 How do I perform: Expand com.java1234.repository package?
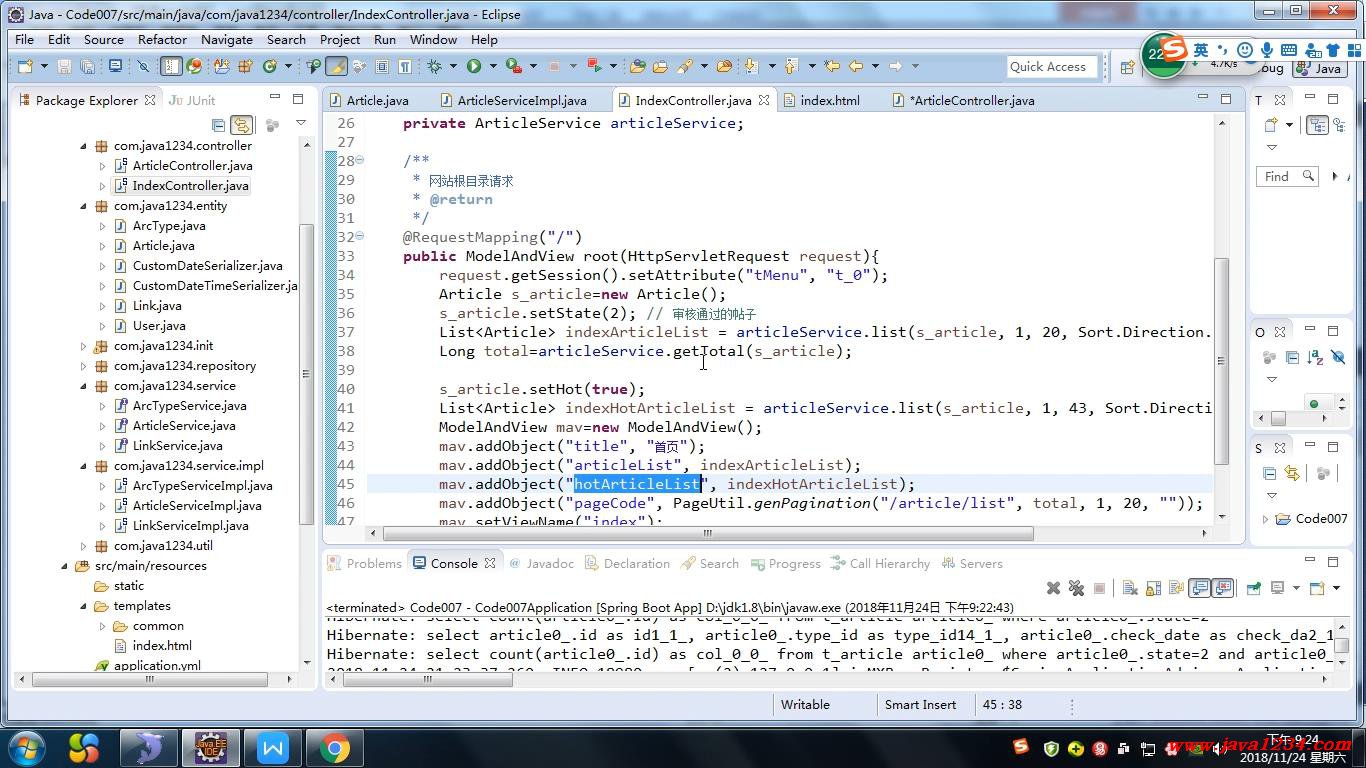pyautogui.click(x=83, y=366)
